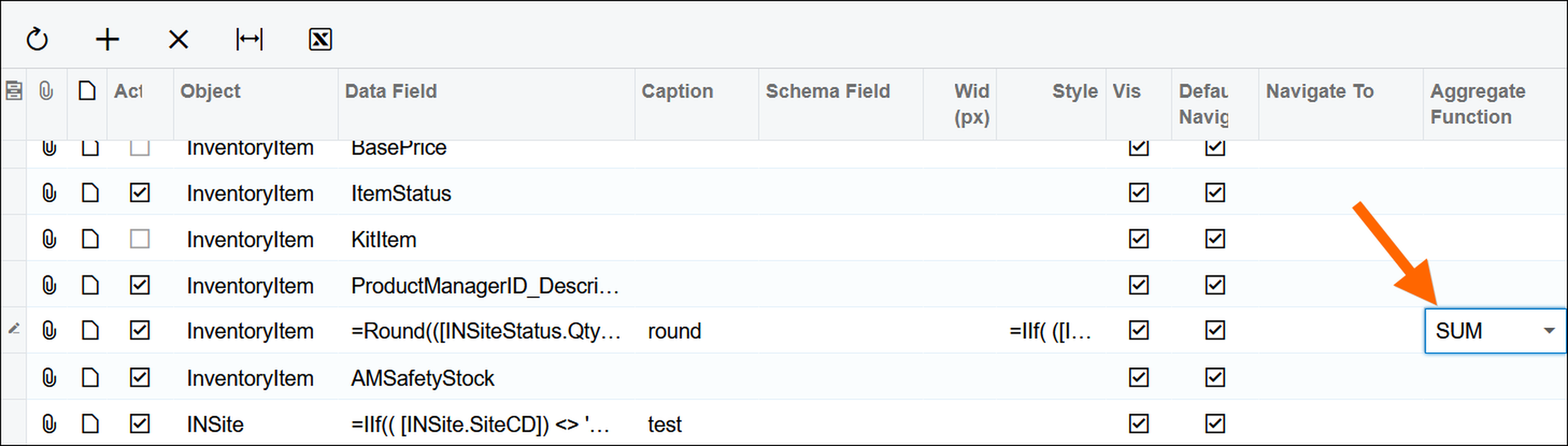Click the attachment icon on ItemStatus row
This screenshot has width=1568, height=446.
(49, 193)
